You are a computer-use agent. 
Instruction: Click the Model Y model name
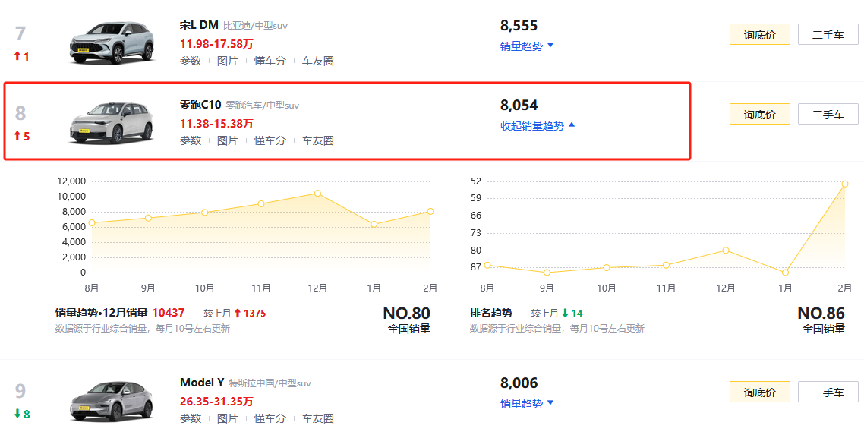click(x=202, y=382)
